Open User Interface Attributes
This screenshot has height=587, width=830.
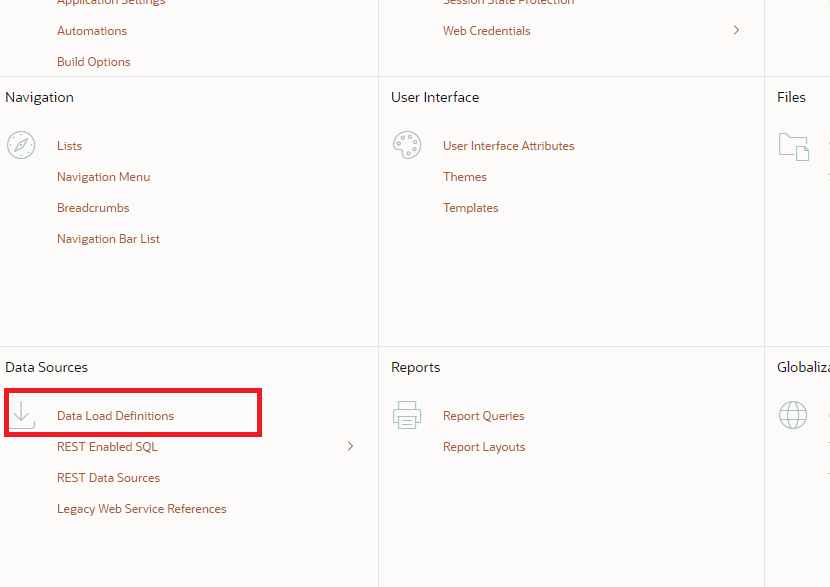click(x=508, y=146)
